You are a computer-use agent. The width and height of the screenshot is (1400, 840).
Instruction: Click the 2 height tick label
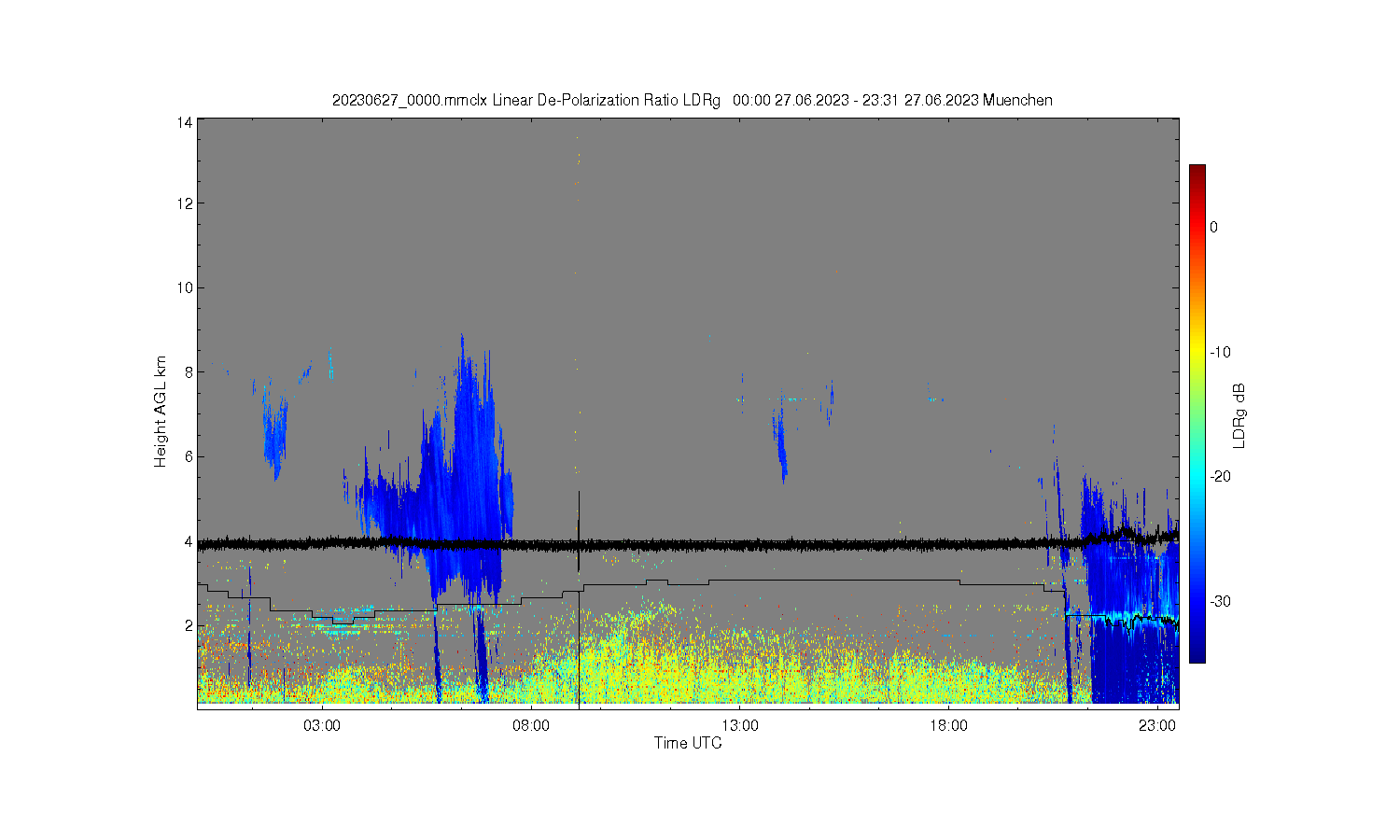(x=189, y=625)
